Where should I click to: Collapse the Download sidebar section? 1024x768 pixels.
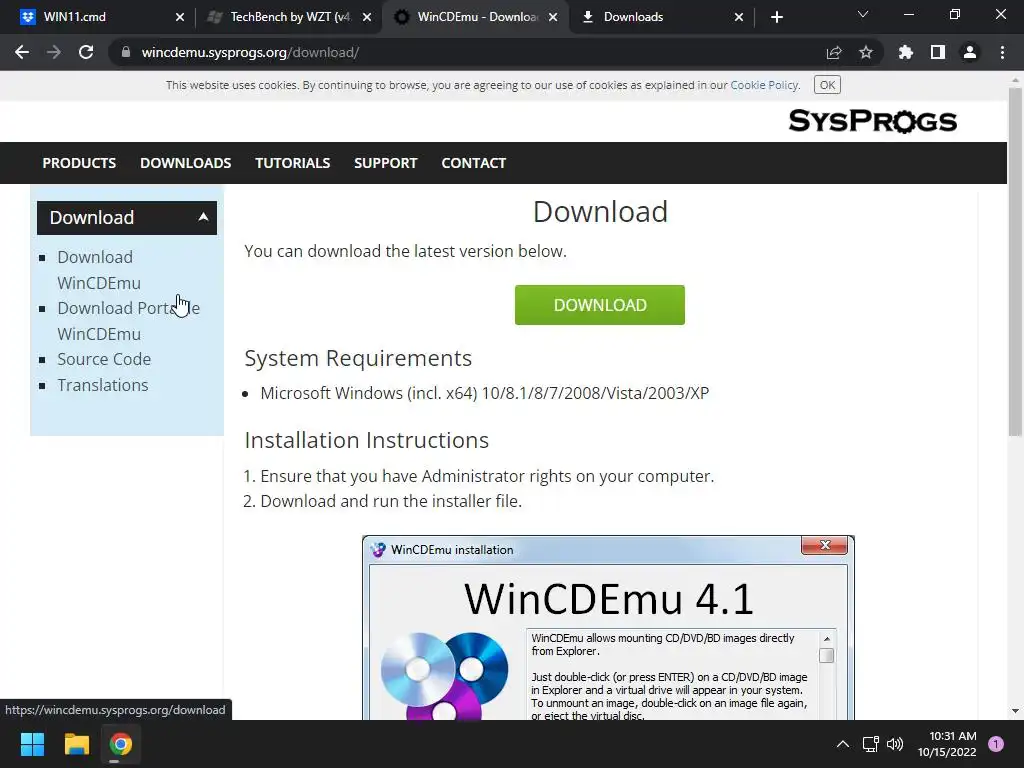[x=127, y=217]
